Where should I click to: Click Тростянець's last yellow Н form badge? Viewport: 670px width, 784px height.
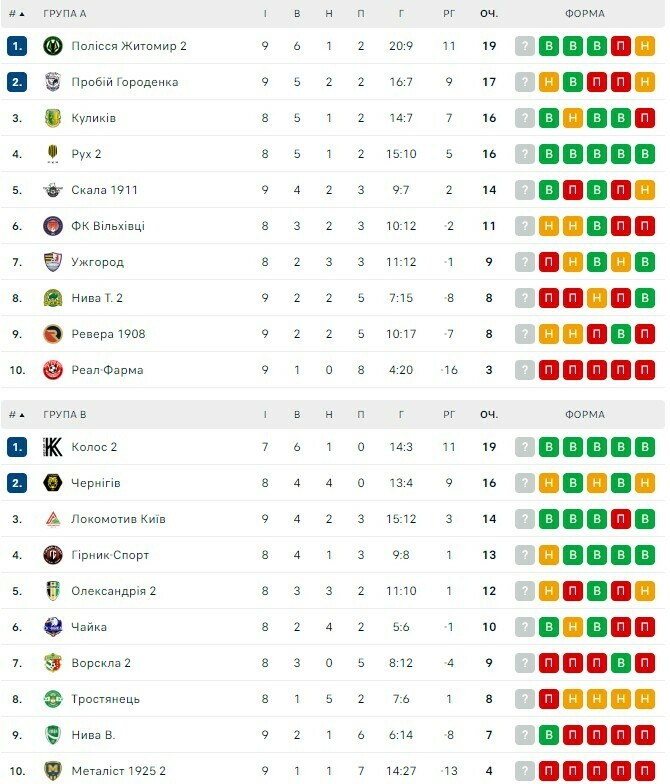(645, 699)
